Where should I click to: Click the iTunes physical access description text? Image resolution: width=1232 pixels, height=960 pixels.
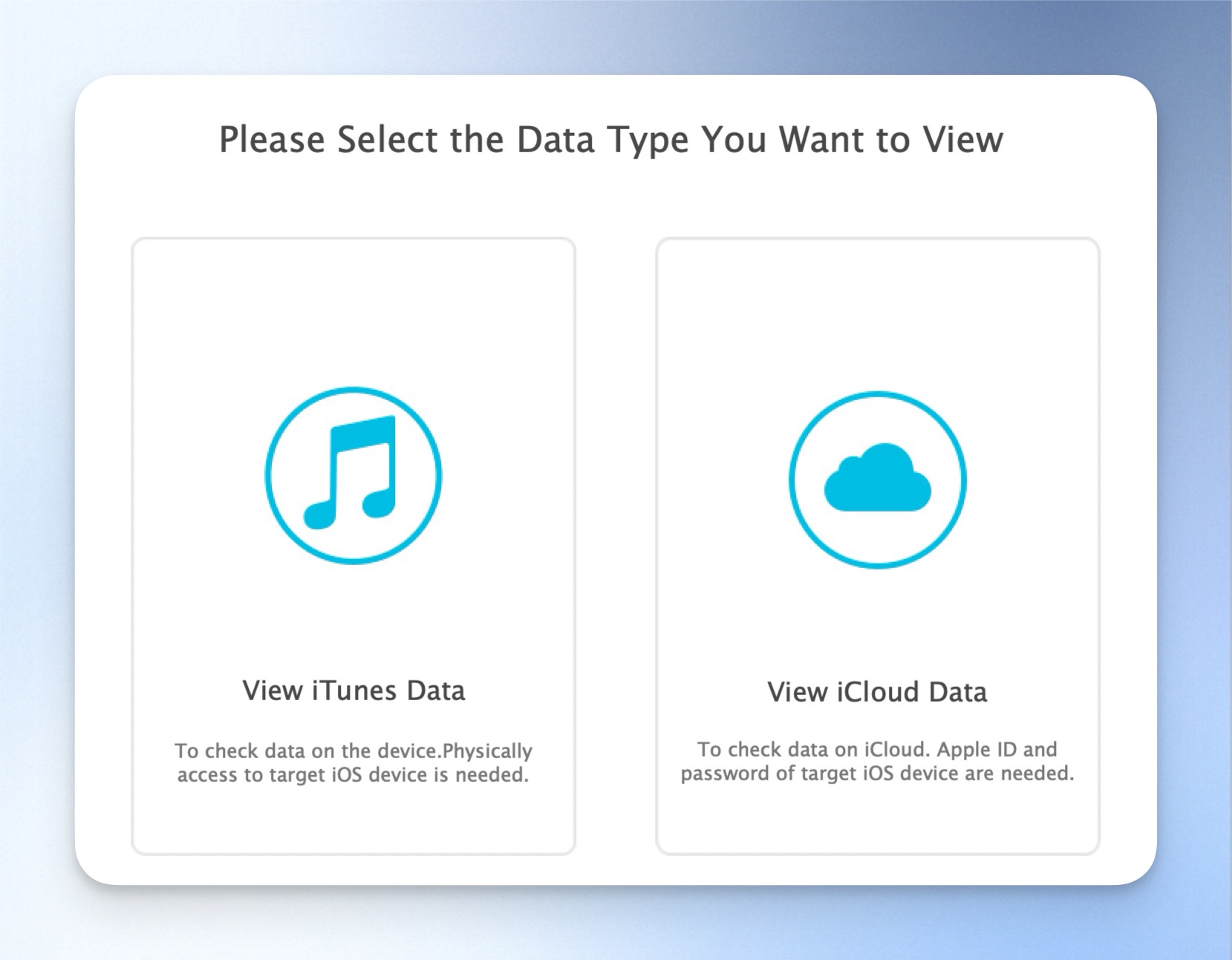pos(353,763)
